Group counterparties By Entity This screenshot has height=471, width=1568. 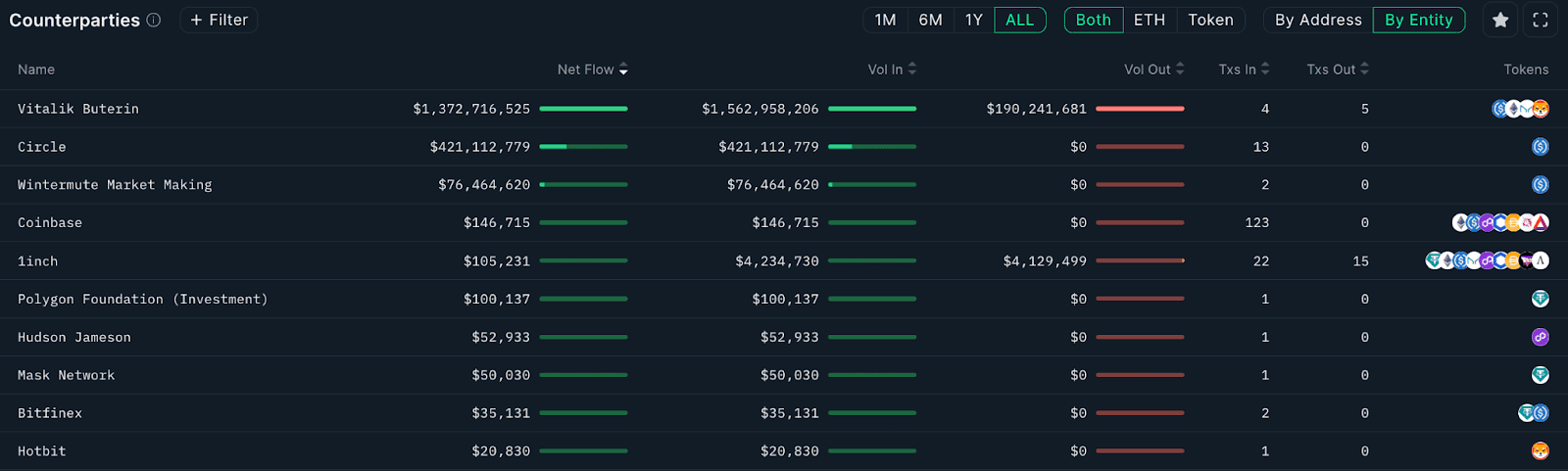click(1419, 20)
